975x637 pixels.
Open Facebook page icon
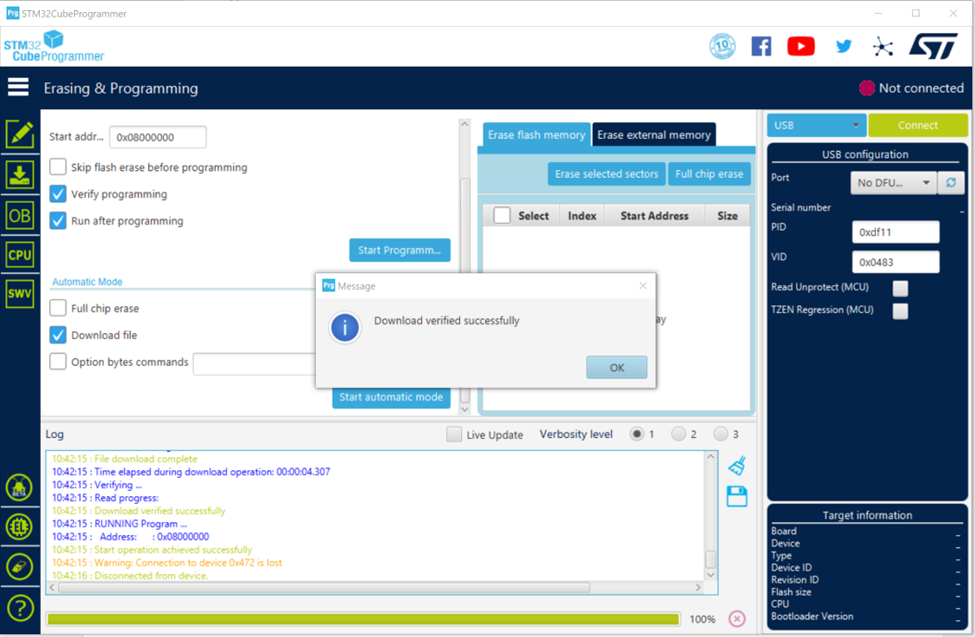point(761,46)
